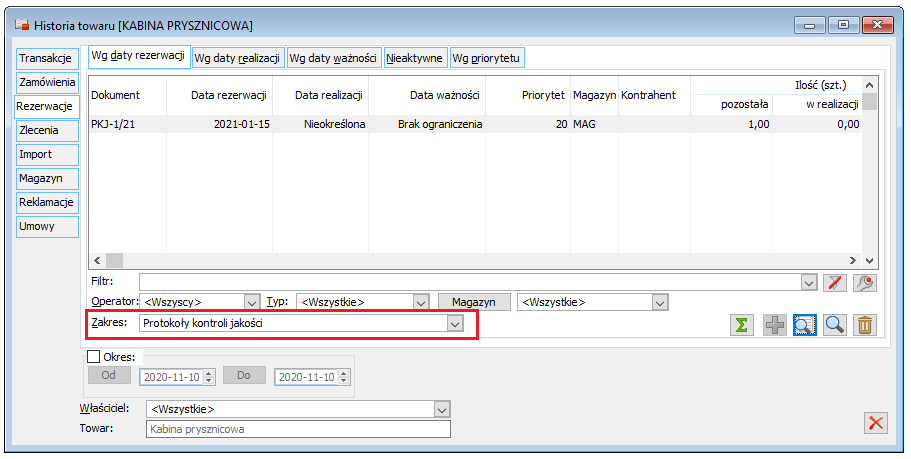Viewport: 911px width, 459px height.
Task: Switch to Import tab
Action: pyautogui.click(x=46, y=155)
